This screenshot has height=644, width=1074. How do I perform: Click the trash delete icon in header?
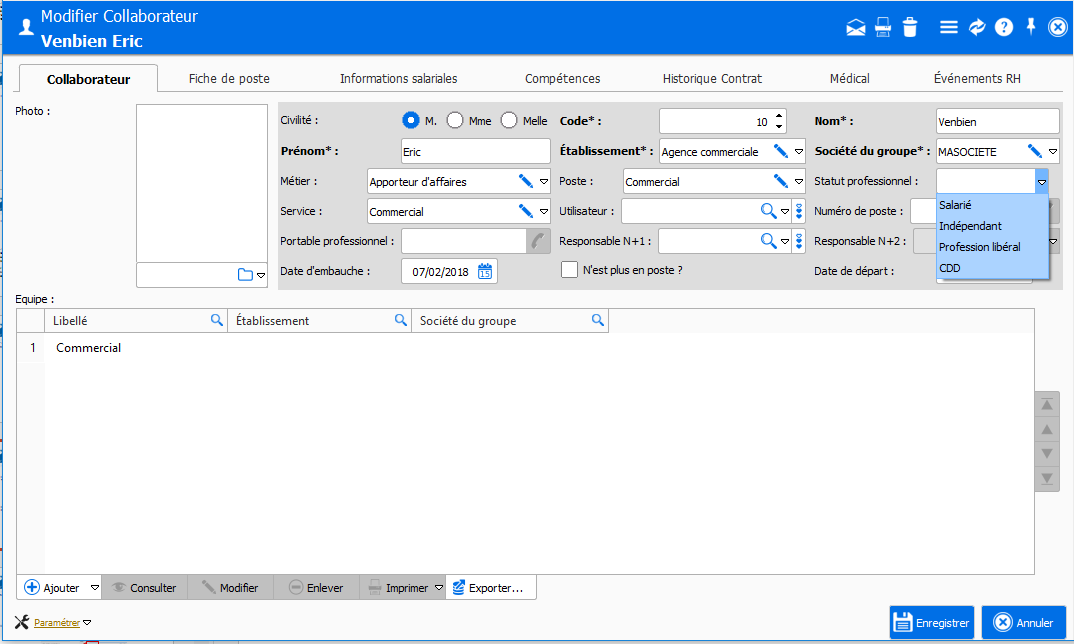[909, 28]
